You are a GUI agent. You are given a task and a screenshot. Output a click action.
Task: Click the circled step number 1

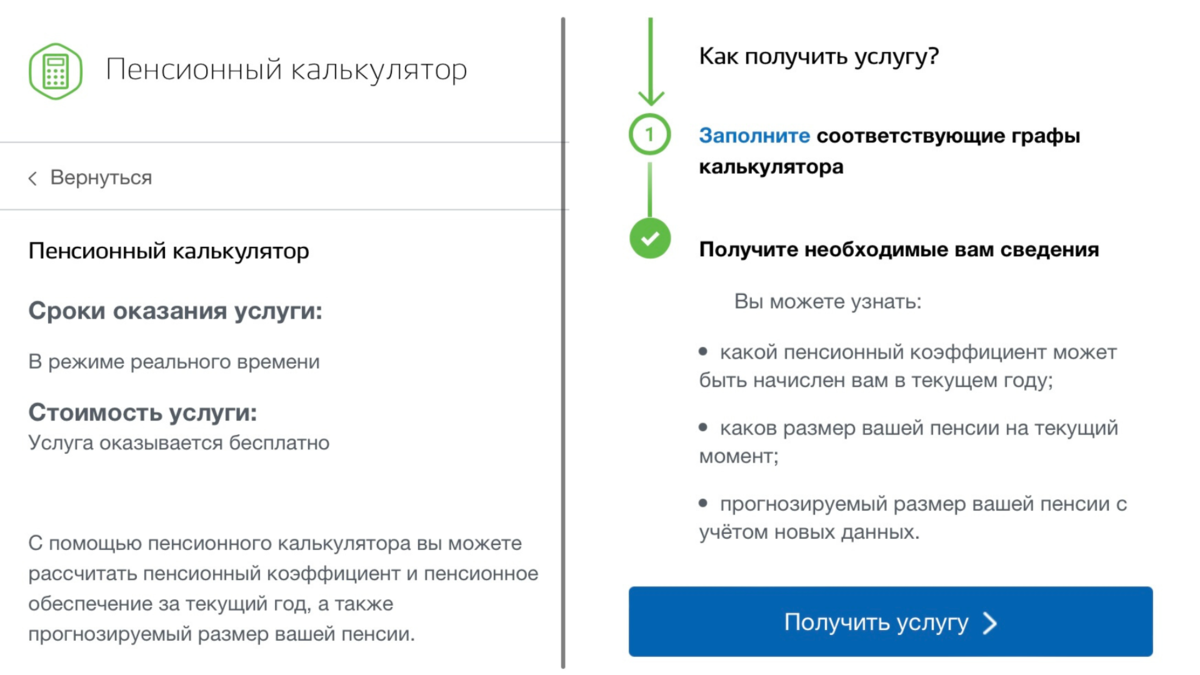tap(649, 132)
